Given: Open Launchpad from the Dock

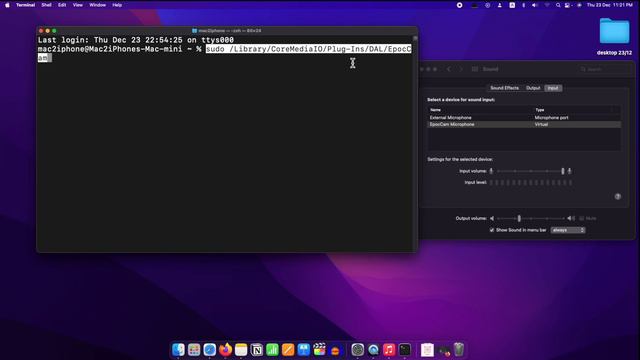Looking at the screenshot, I should pos(194,350).
